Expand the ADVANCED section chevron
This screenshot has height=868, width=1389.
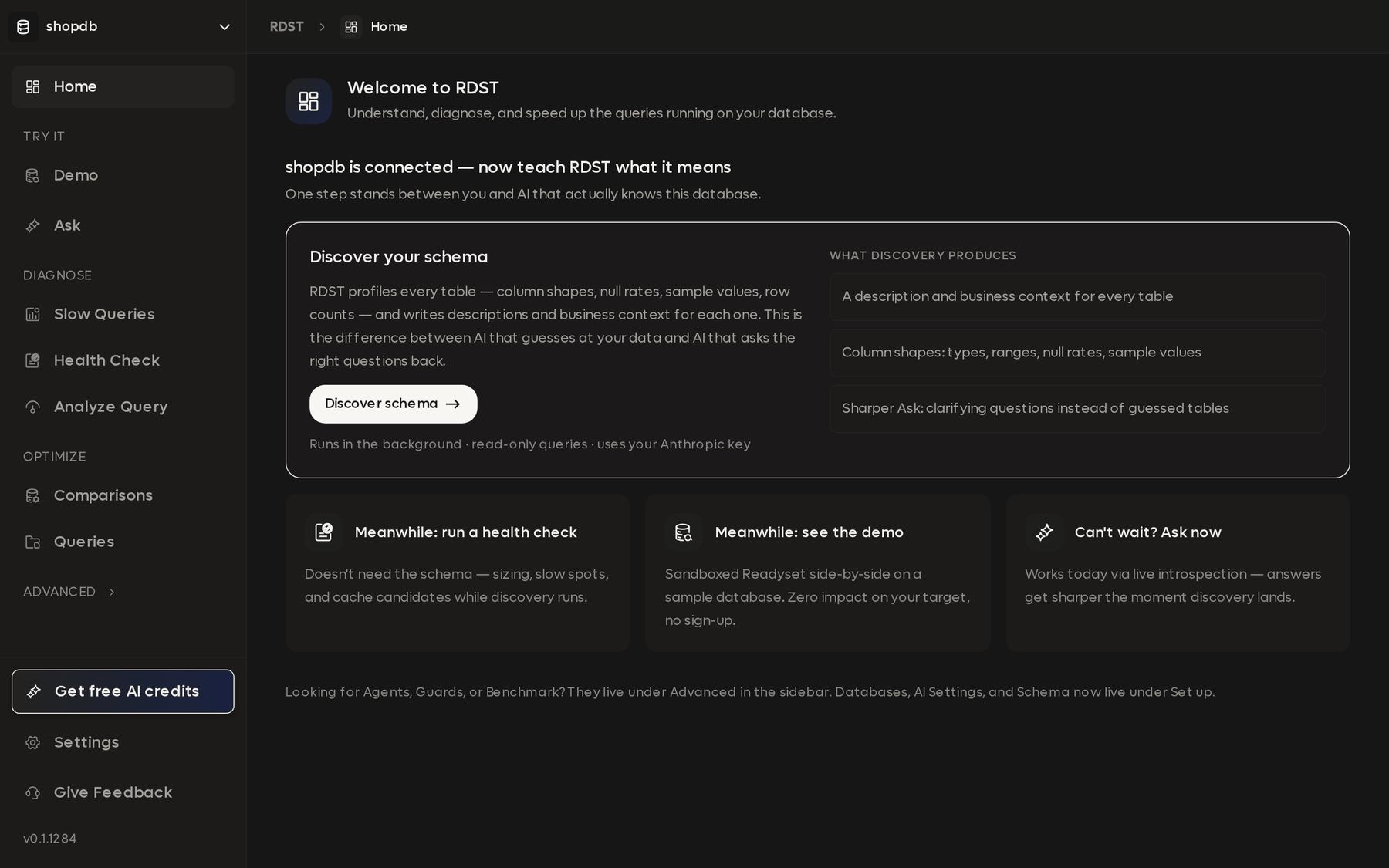coord(112,592)
